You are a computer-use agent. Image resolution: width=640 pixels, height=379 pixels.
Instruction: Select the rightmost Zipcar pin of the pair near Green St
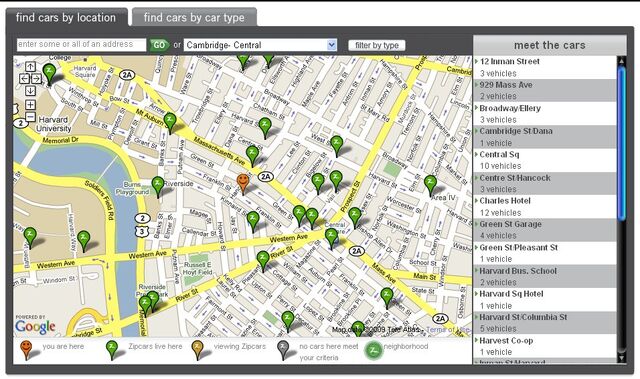pos(312,217)
